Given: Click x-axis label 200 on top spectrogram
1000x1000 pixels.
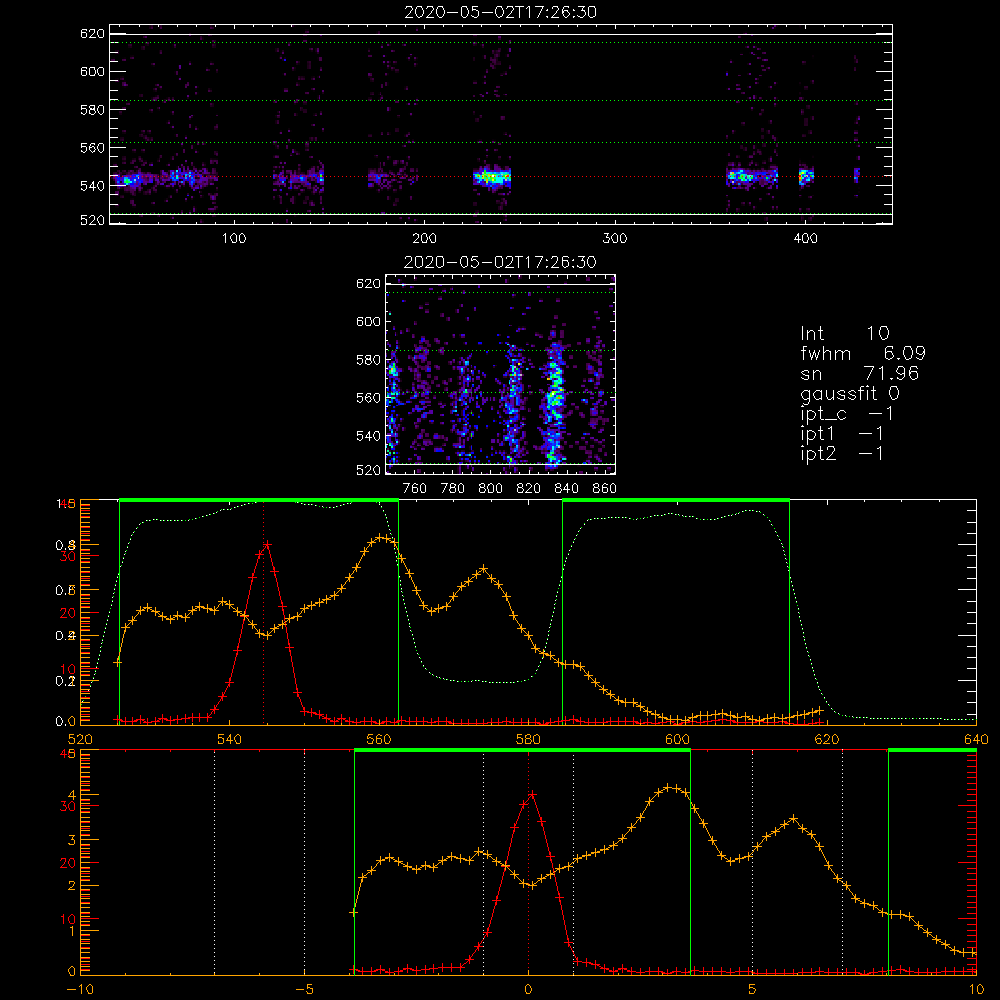Looking at the screenshot, I should pyautogui.click(x=424, y=239).
